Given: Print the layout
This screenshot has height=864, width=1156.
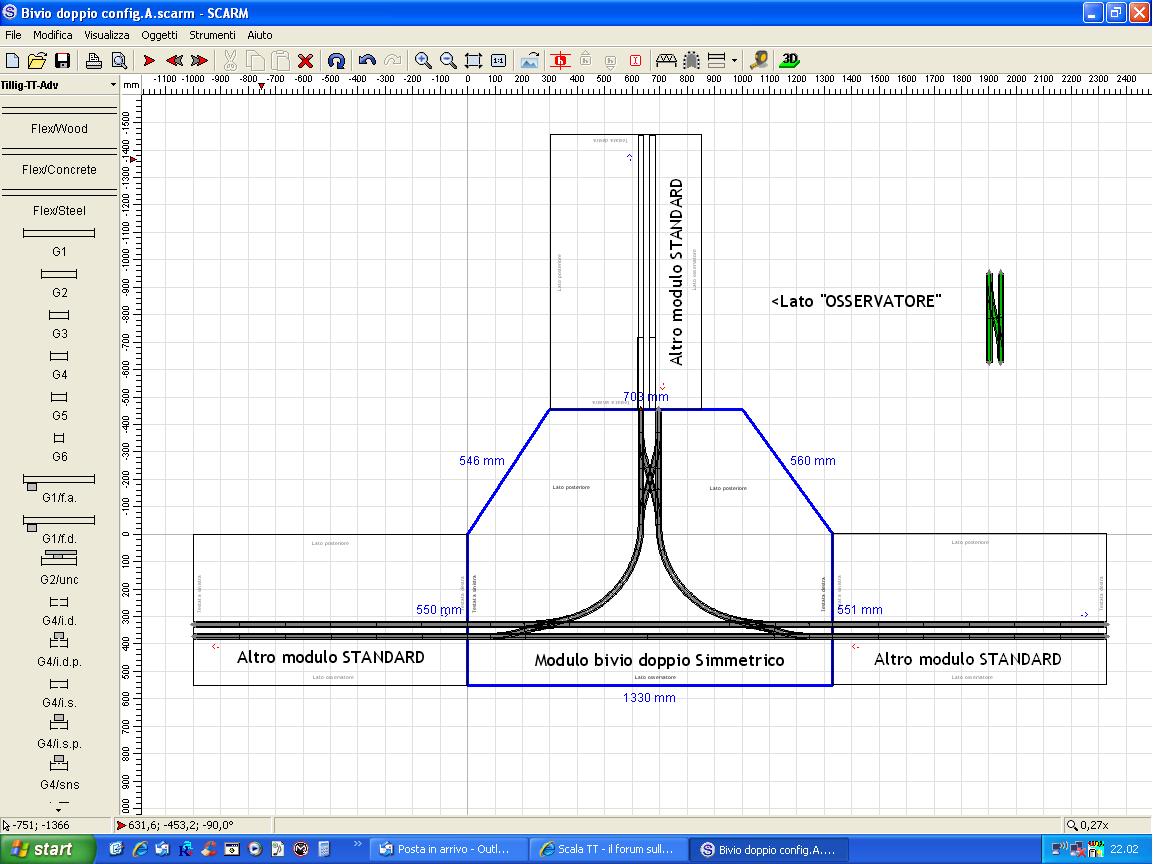Looking at the screenshot, I should (x=94, y=60).
